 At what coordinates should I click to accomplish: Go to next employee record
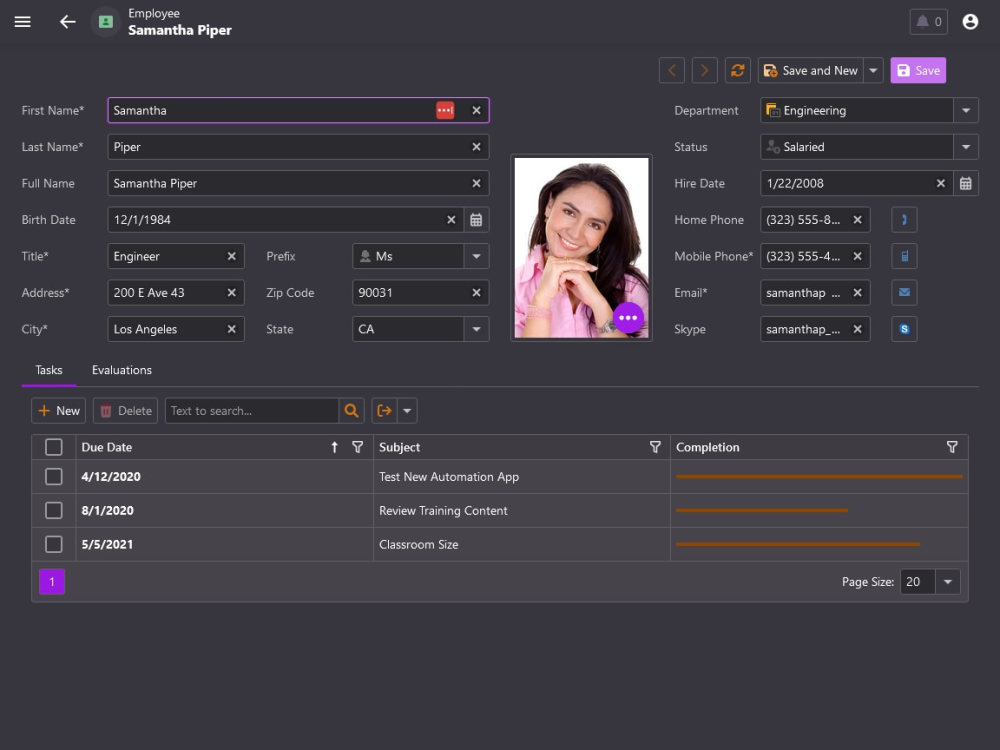pos(704,70)
